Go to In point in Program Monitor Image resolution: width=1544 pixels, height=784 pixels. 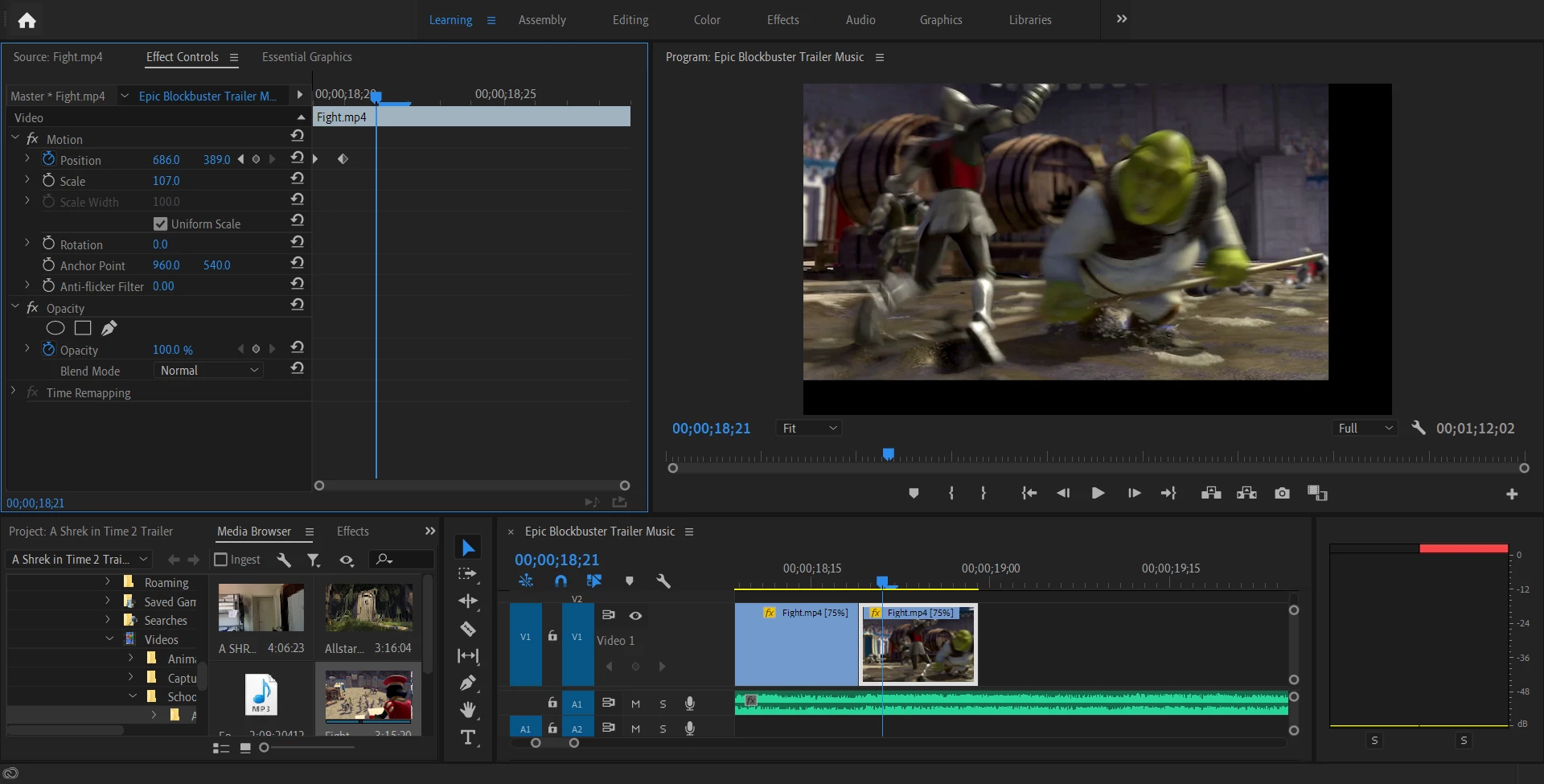tap(1029, 493)
